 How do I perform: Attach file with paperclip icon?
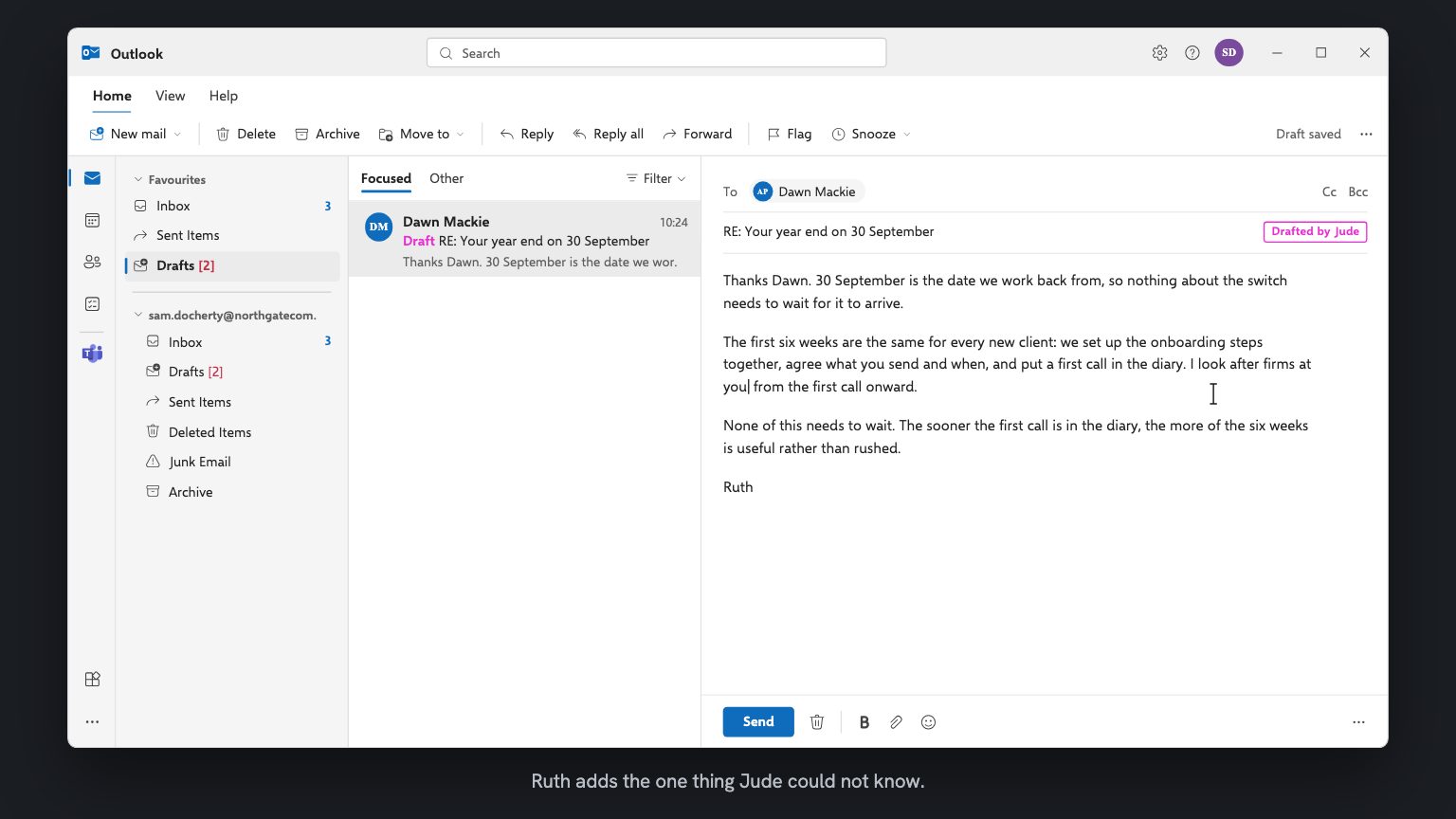[896, 722]
